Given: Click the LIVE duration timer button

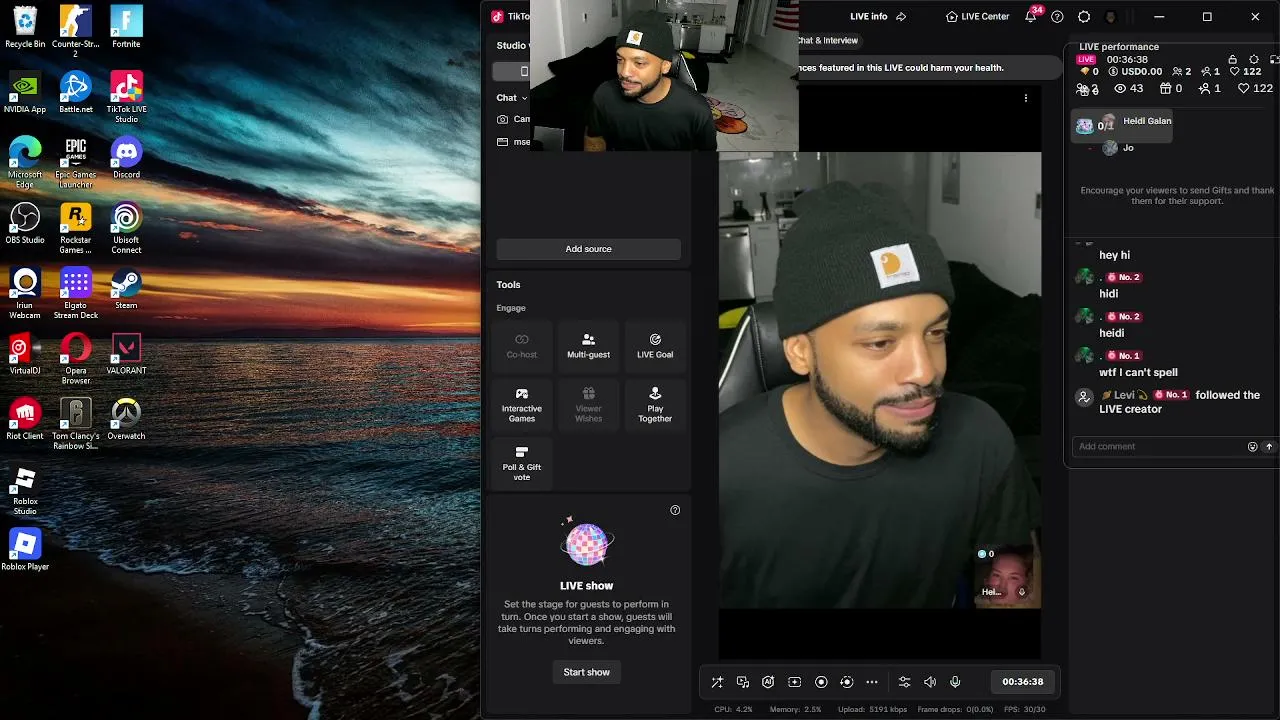Looking at the screenshot, I should [x=1023, y=682].
